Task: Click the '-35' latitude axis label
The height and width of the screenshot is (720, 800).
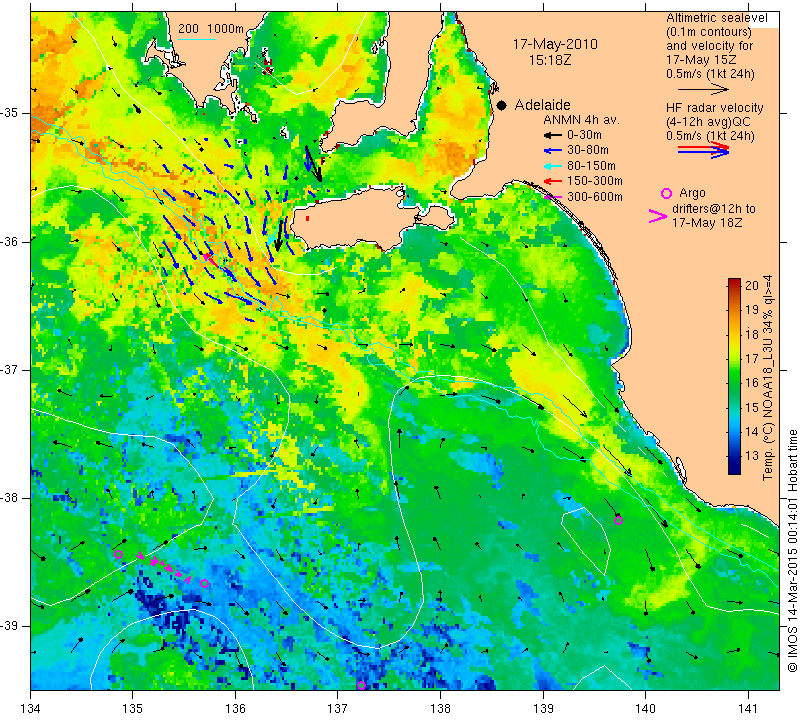Action: pyautogui.click(x=10, y=113)
